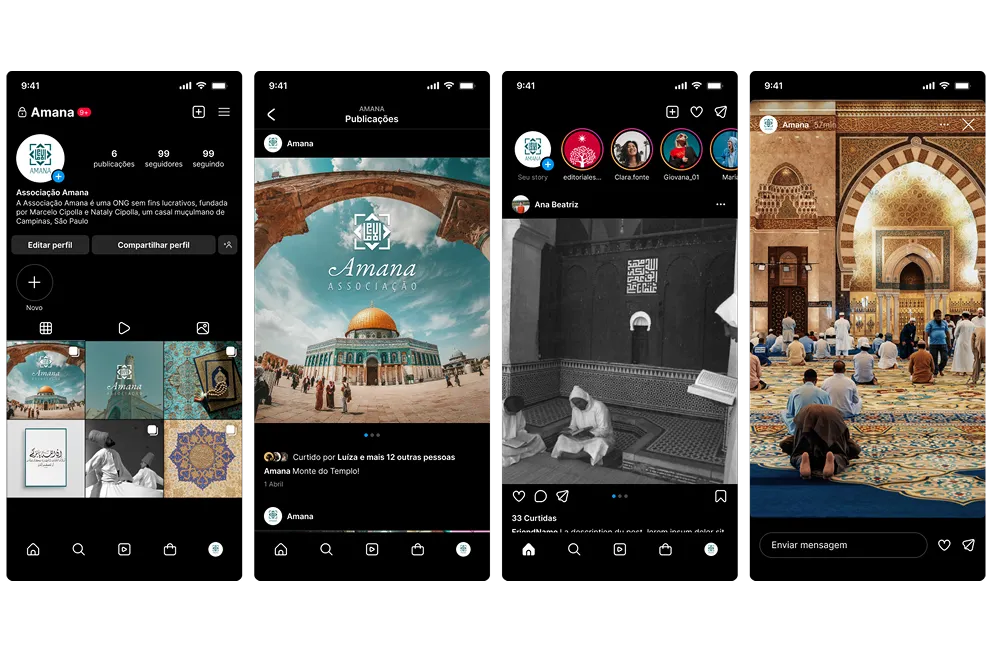Go back using arrow on Publicações screen

(271, 115)
